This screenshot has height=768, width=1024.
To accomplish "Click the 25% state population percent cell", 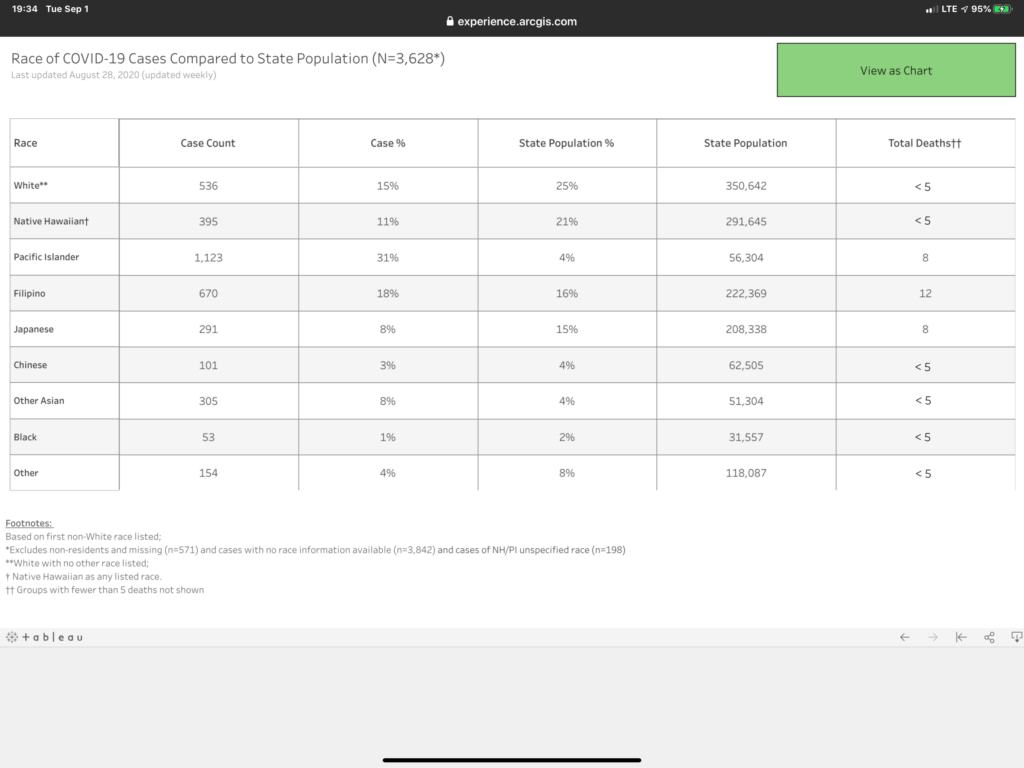I will (567, 186).
